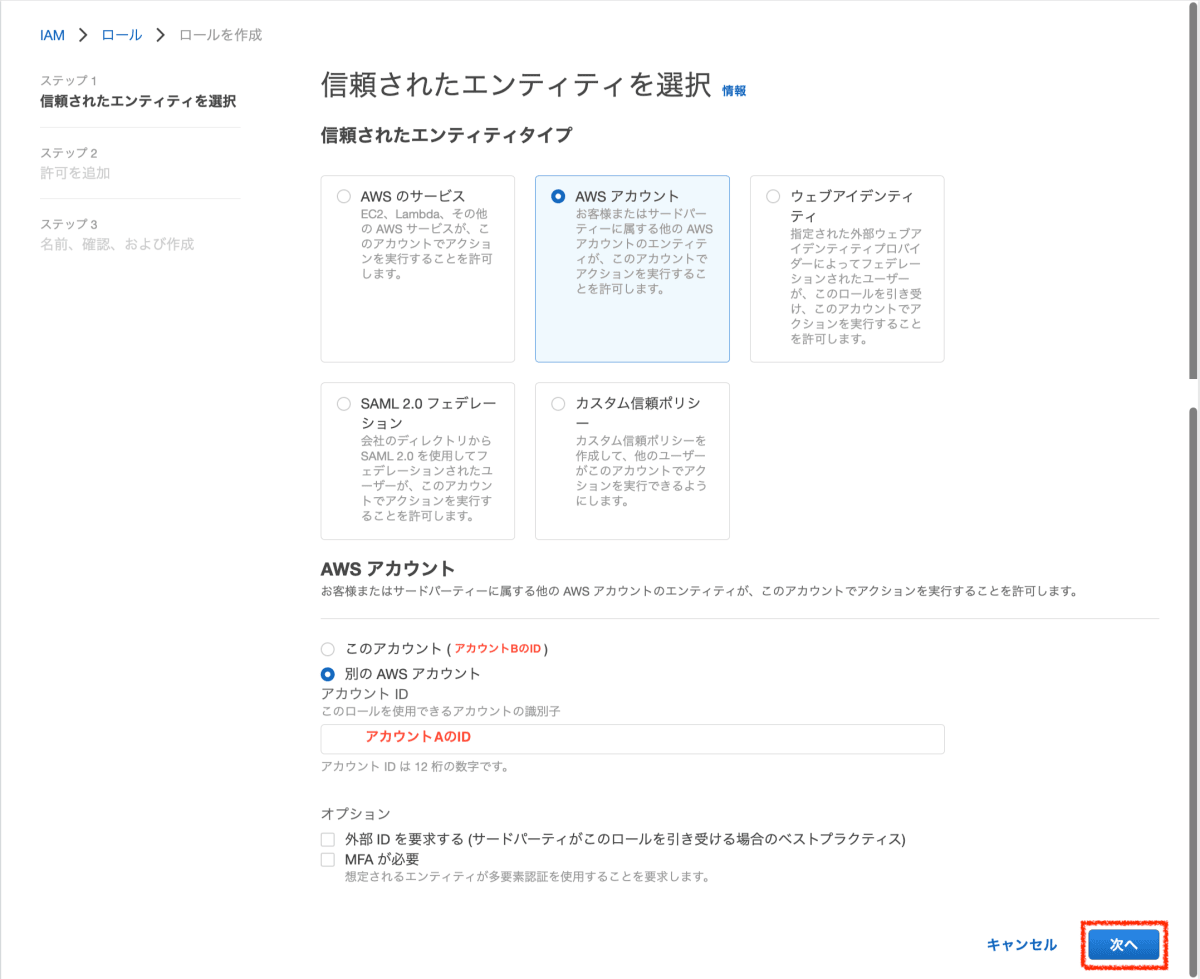
Task: Enable the 外部 ID を要求する checkbox
Action: (x=327, y=839)
